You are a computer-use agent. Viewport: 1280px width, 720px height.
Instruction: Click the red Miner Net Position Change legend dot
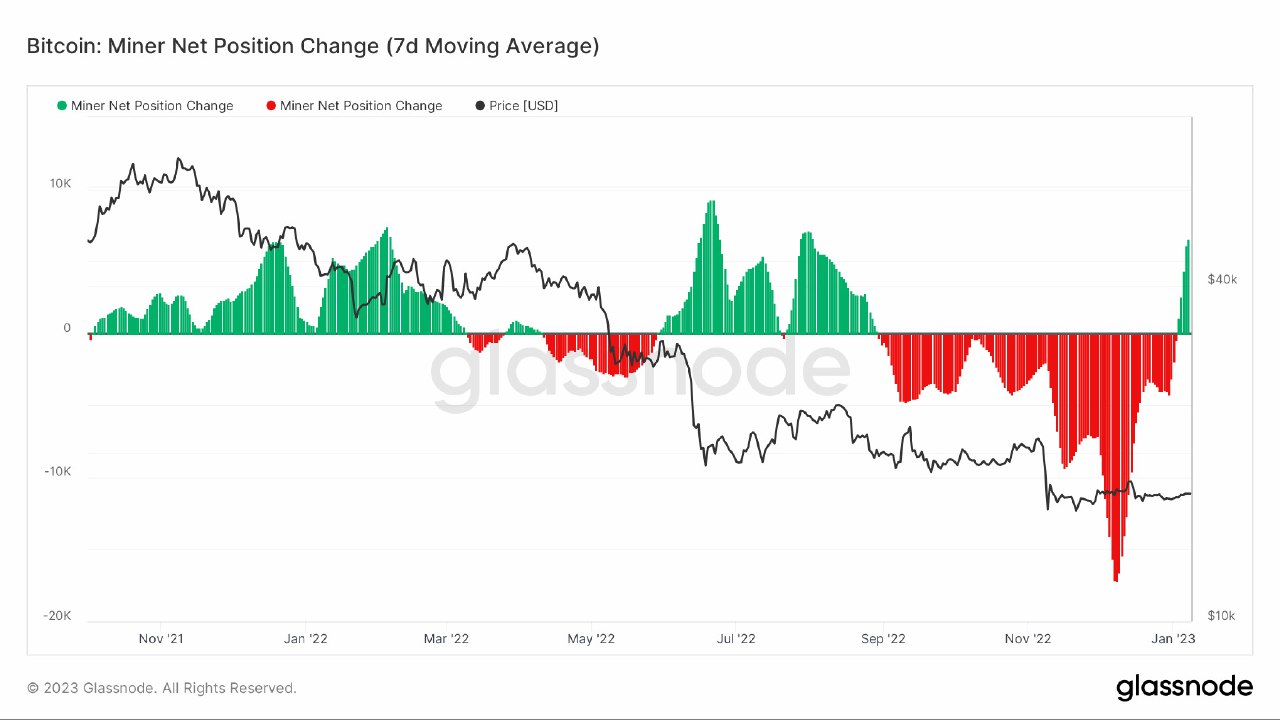click(x=272, y=106)
